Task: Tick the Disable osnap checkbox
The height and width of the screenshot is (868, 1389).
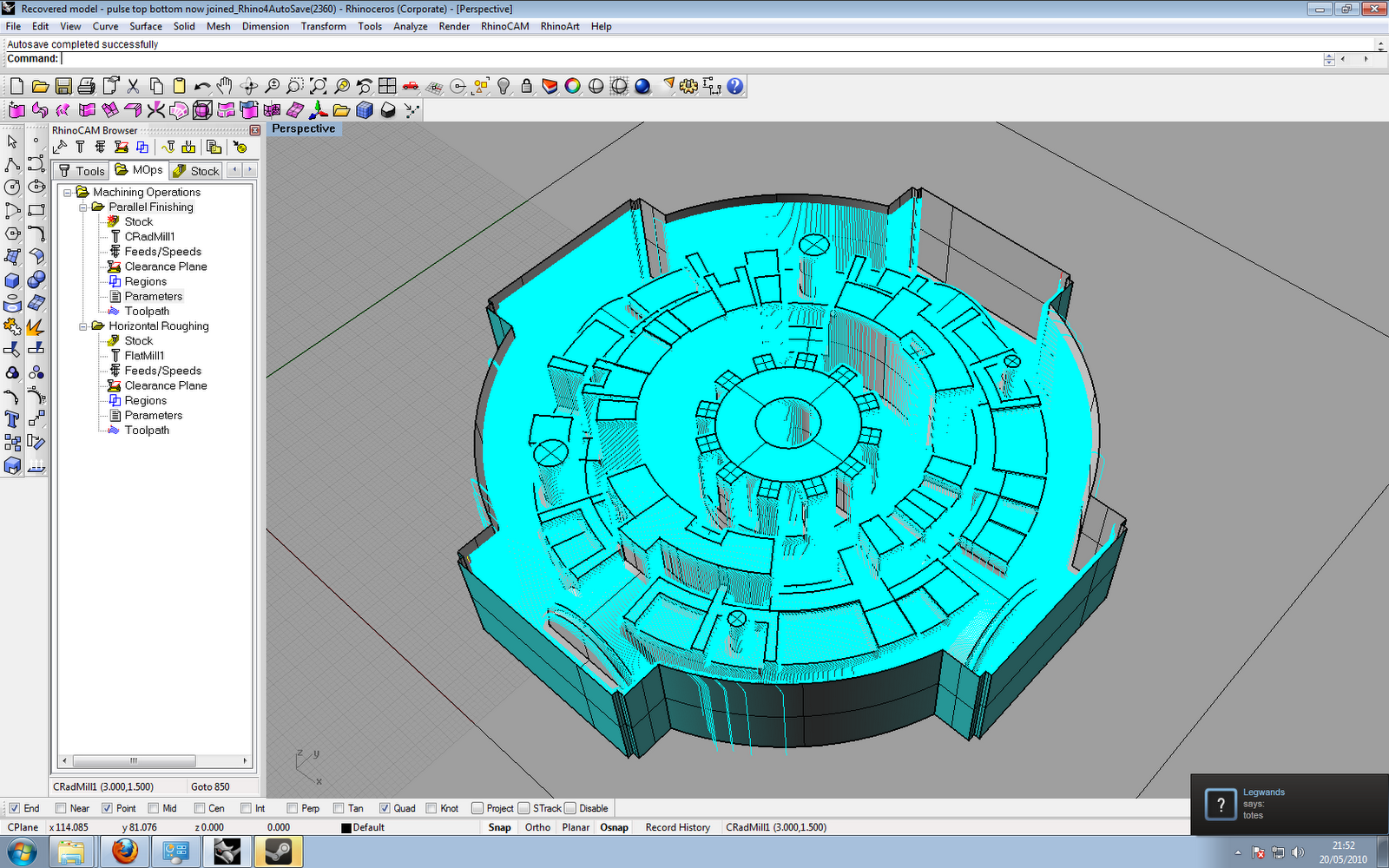Action: pos(570,808)
